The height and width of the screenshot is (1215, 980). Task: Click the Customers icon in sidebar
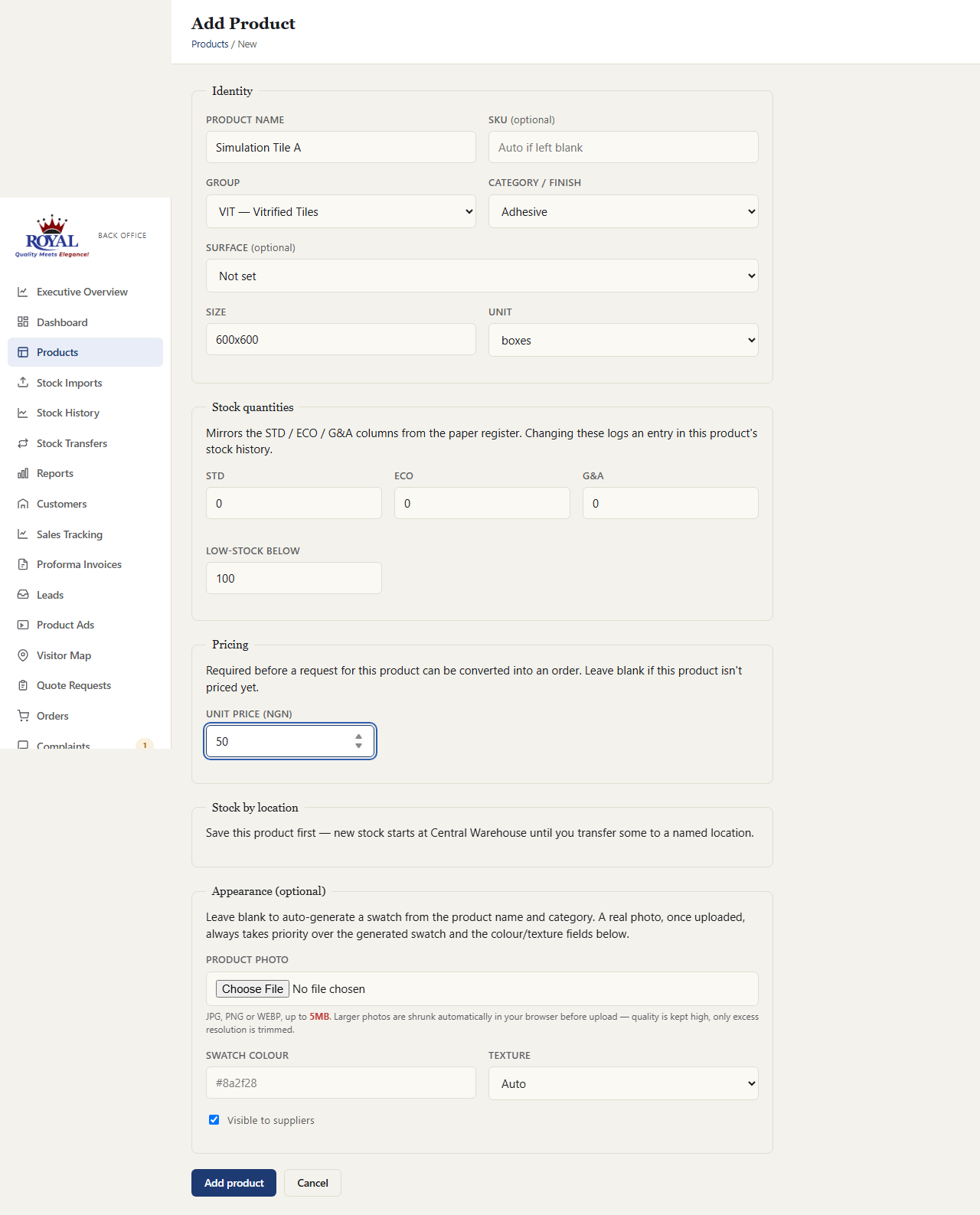coord(23,504)
